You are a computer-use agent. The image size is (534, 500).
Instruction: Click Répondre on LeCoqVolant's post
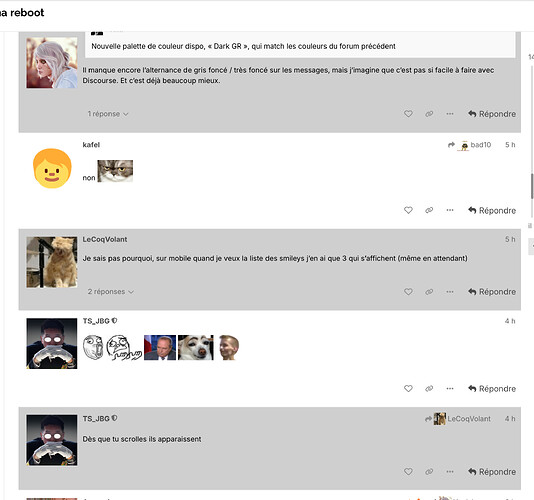[x=492, y=292]
